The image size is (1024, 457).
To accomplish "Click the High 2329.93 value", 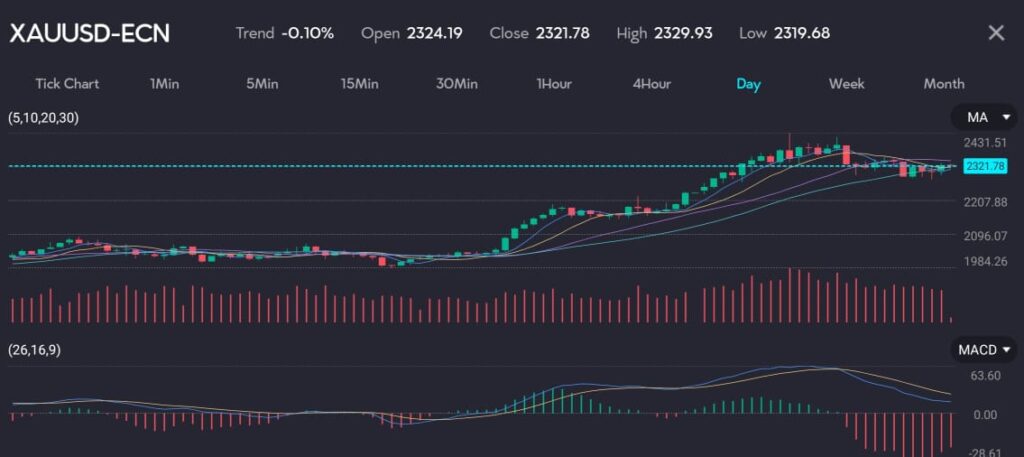I will click(683, 33).
